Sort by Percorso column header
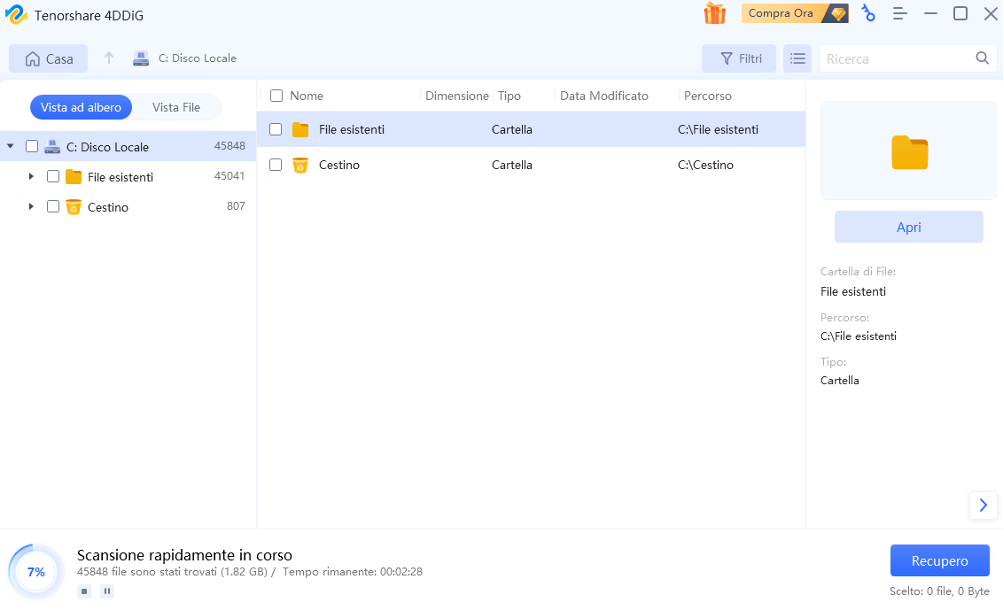 click(x=708, y=96)
